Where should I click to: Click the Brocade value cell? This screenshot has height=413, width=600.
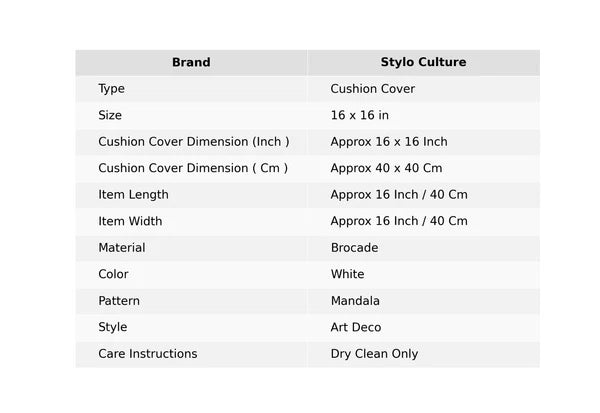(354, 248)
